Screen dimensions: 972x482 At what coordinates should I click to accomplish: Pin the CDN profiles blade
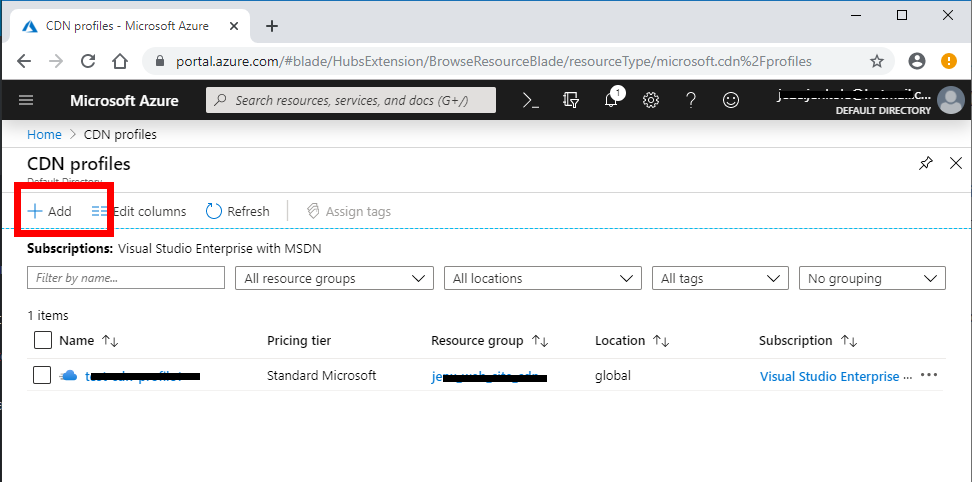(926, 164)
